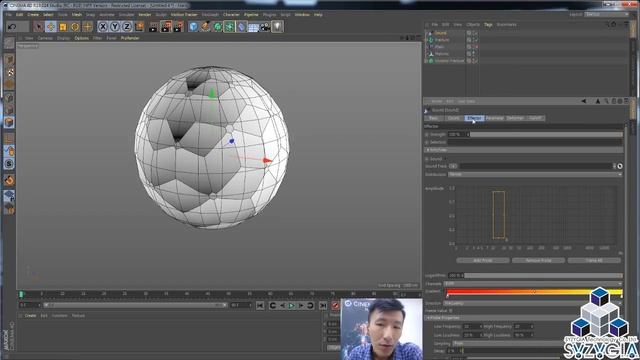Open the ProRender viewport menu

coord(130,38)
